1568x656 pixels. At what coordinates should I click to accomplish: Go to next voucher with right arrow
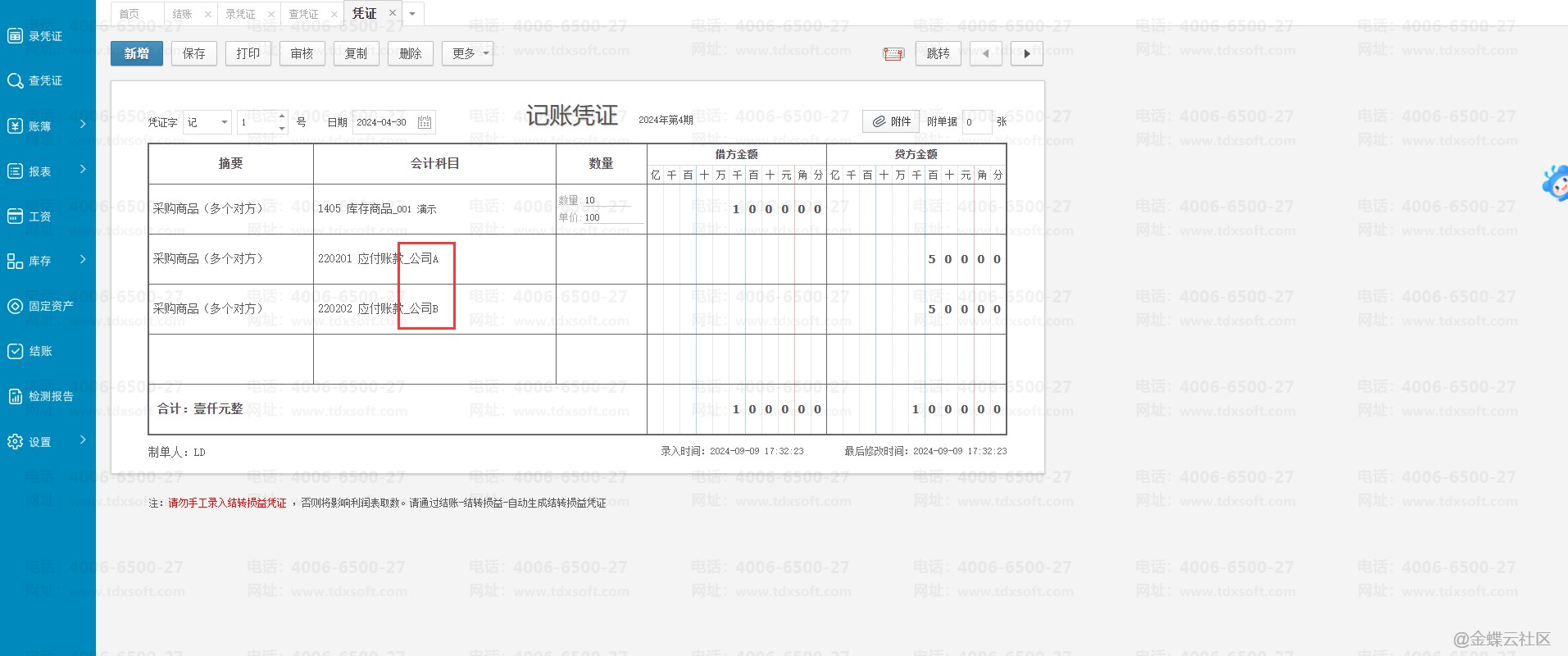pos(1026,54)
